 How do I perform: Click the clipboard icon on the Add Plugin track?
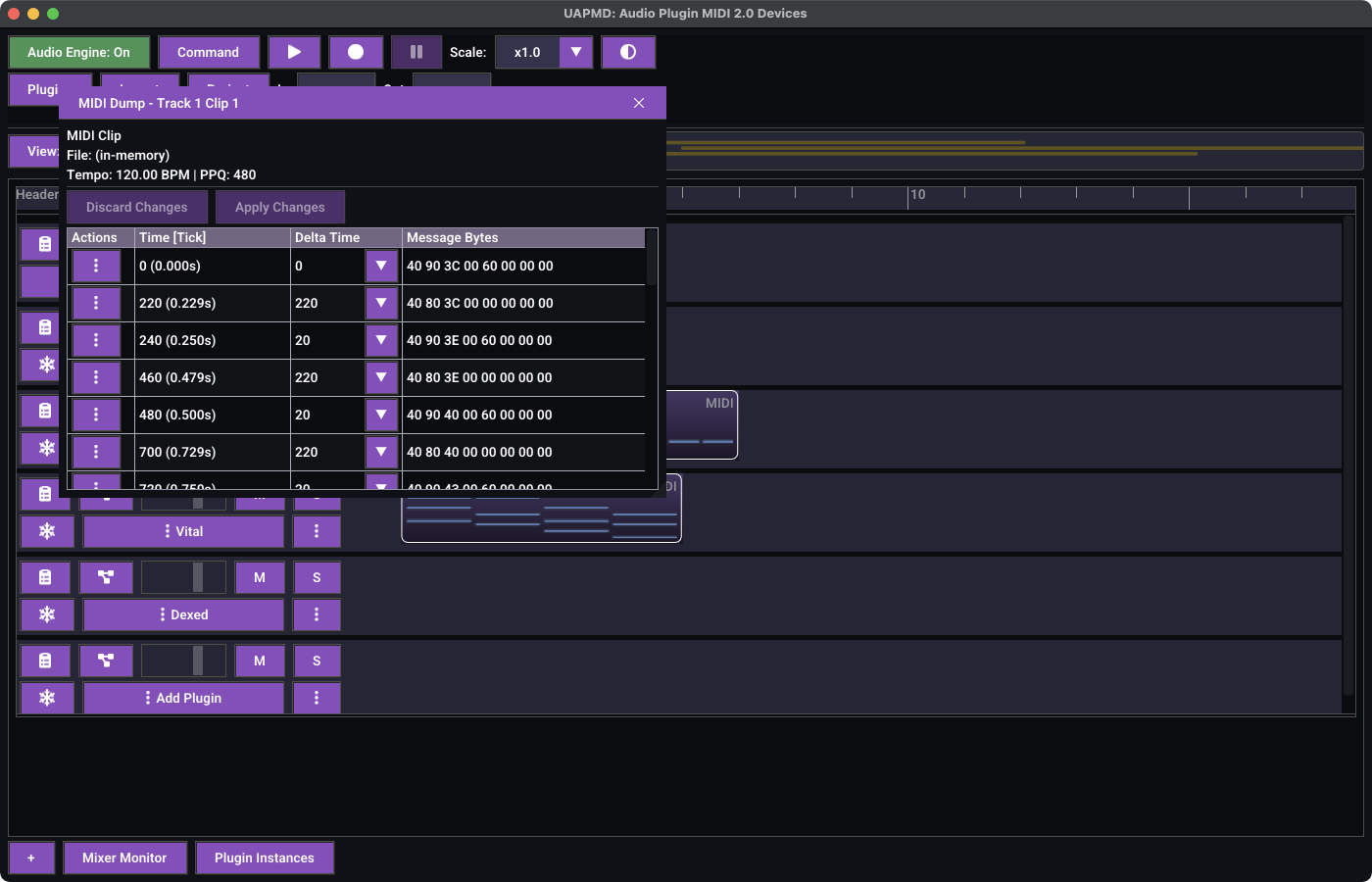click(45, 661)
